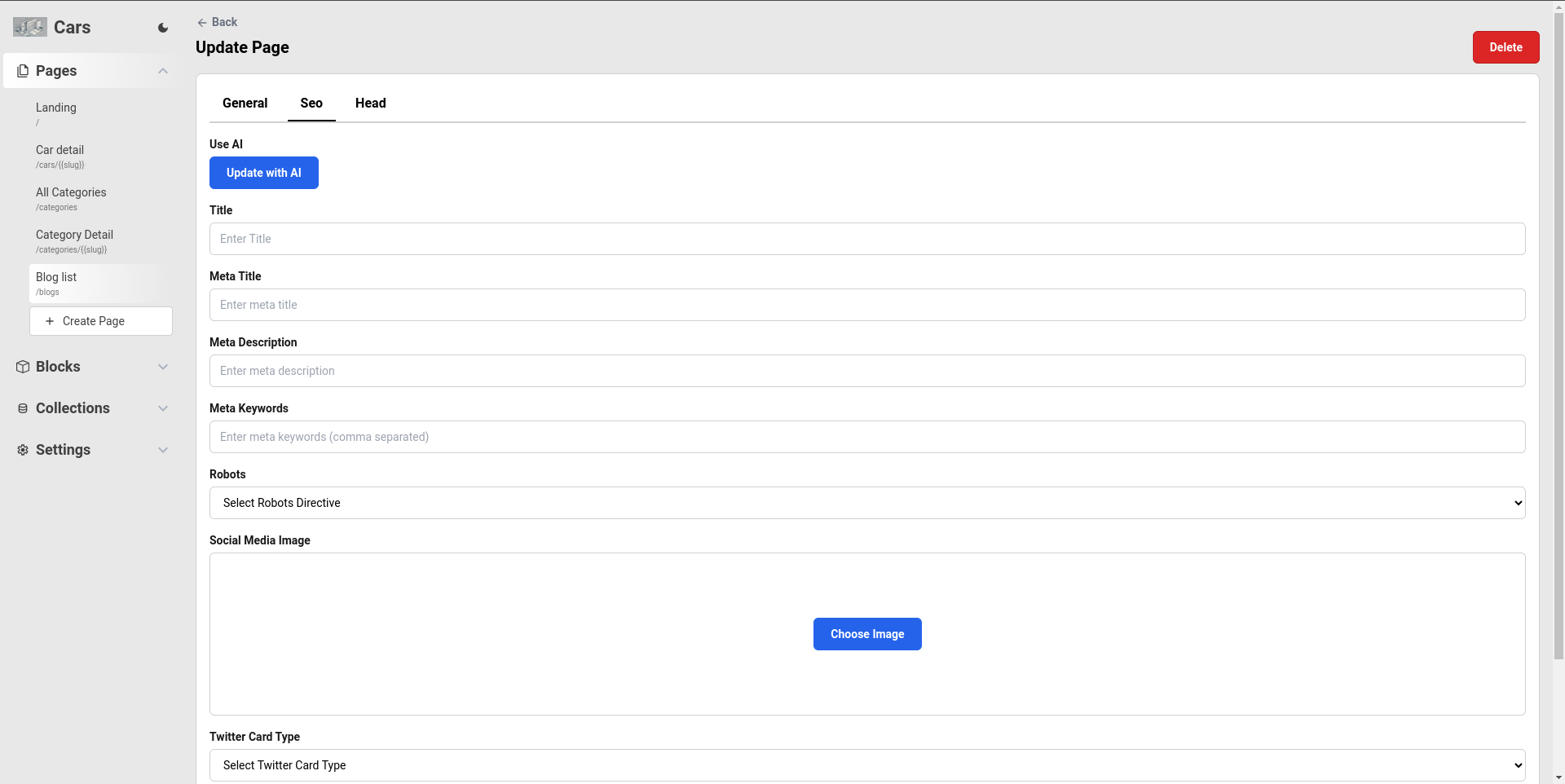Open the Car detail page entry
The width and height of the screenshot is (1565, 784).
point(101,156)
